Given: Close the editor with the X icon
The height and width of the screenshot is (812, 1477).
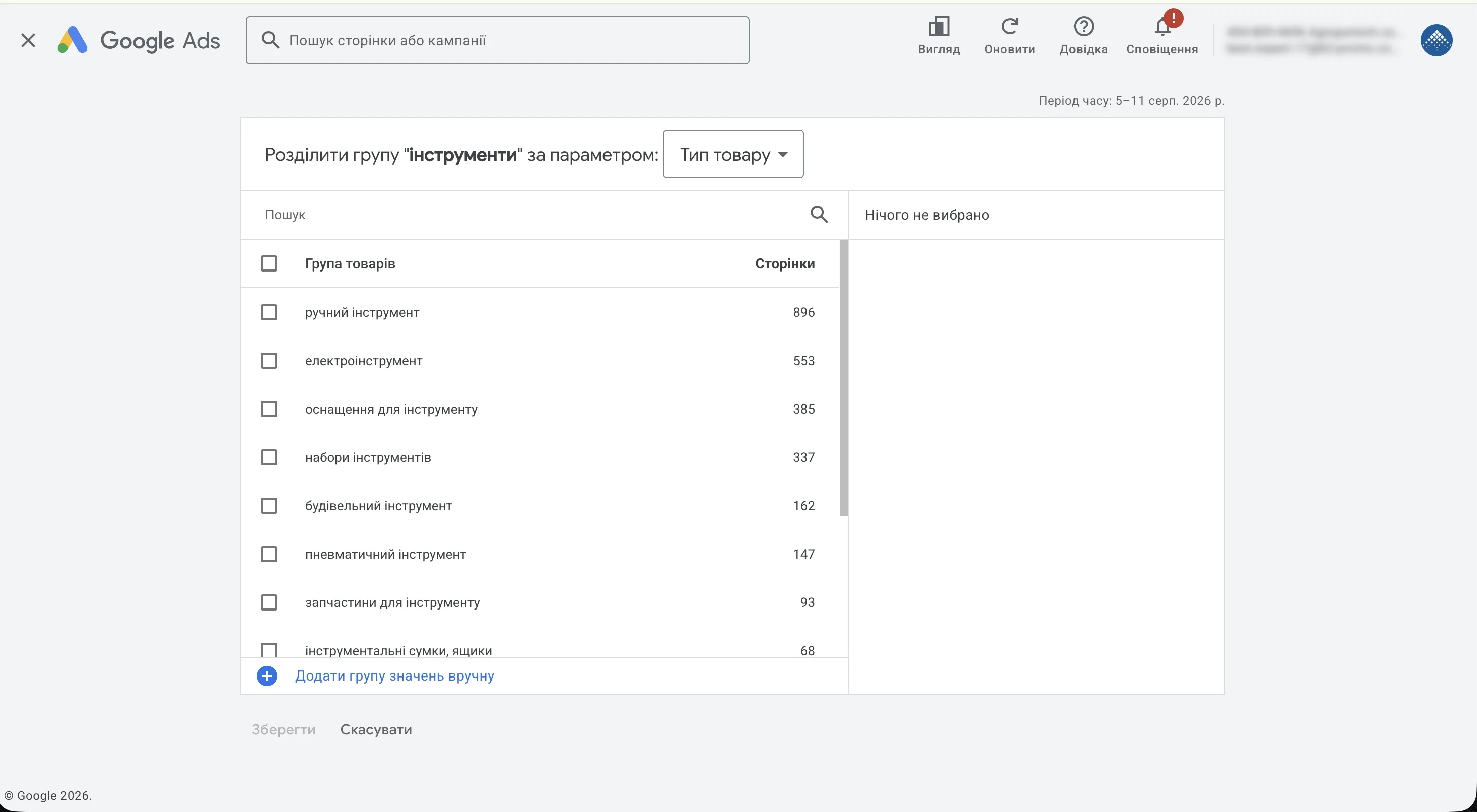Looking at the screenshot, I should click(x=28, y=40).
